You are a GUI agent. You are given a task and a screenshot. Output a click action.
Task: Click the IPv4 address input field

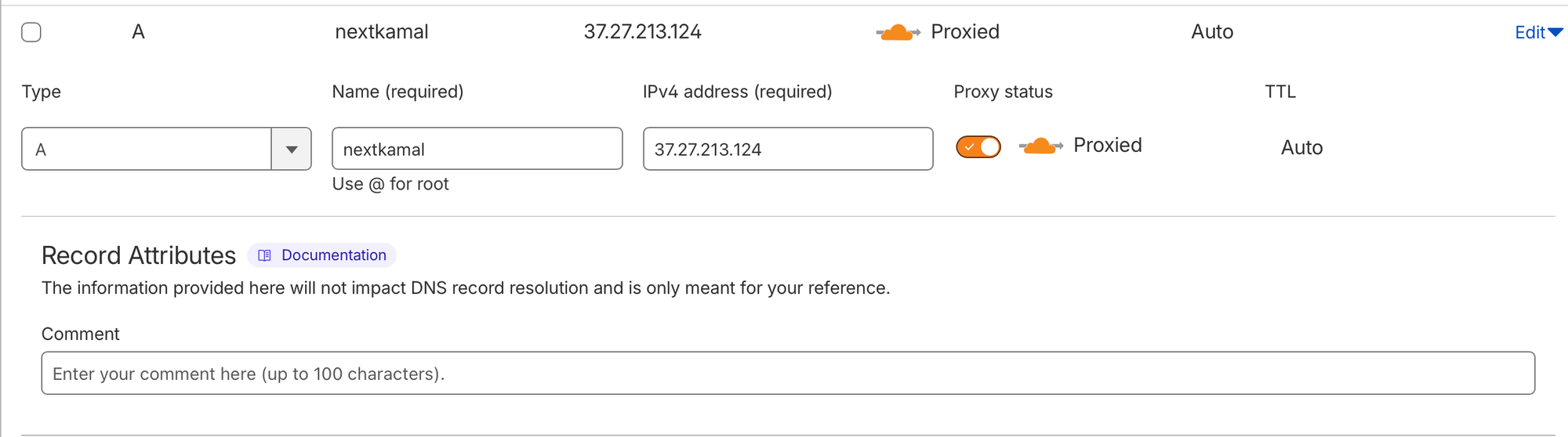pyautogui.click(x=787, y=149)
